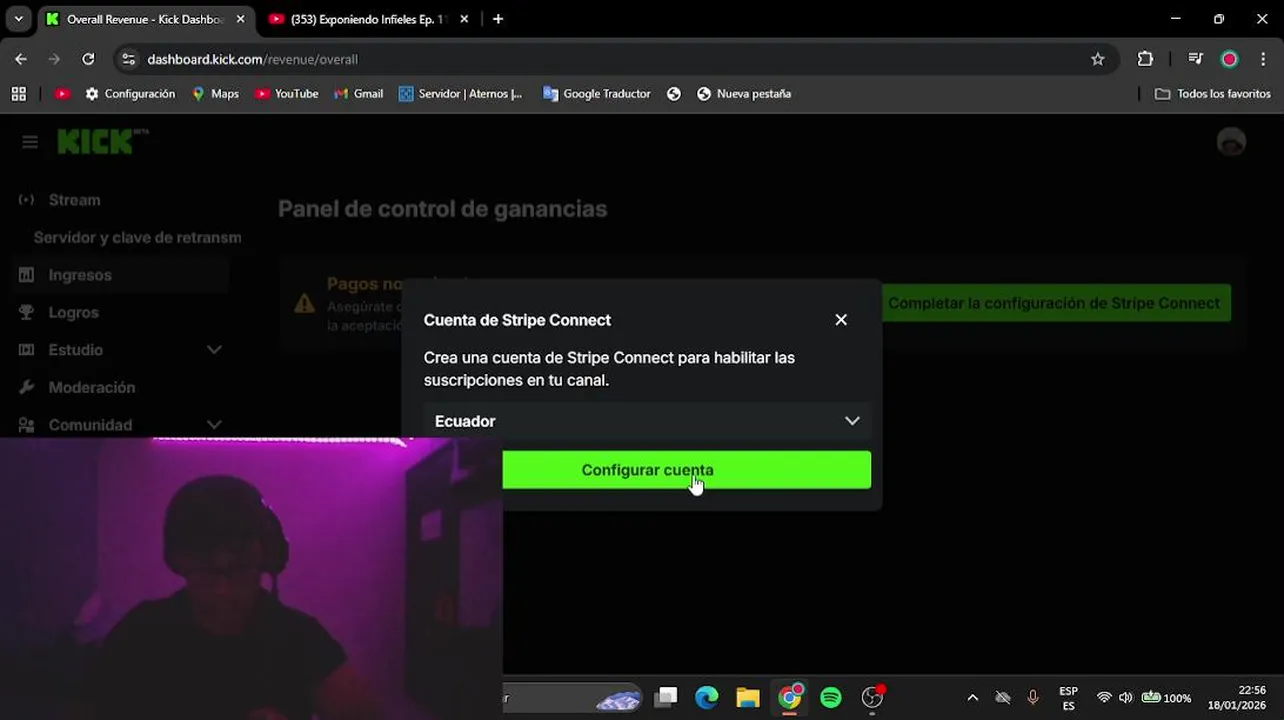Bookmark this page with the star
This screenshot has width=1284, height=720.
(1097, 59)
